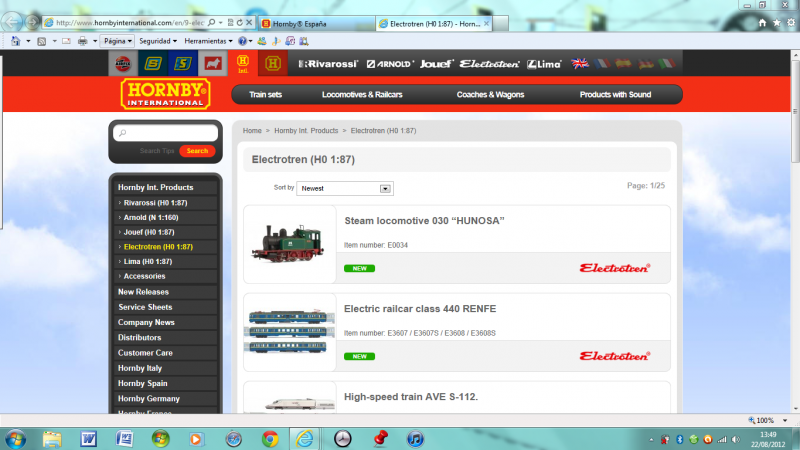Click the dark red Hornby H icon

pyautogui.click(x=272, y=64)
